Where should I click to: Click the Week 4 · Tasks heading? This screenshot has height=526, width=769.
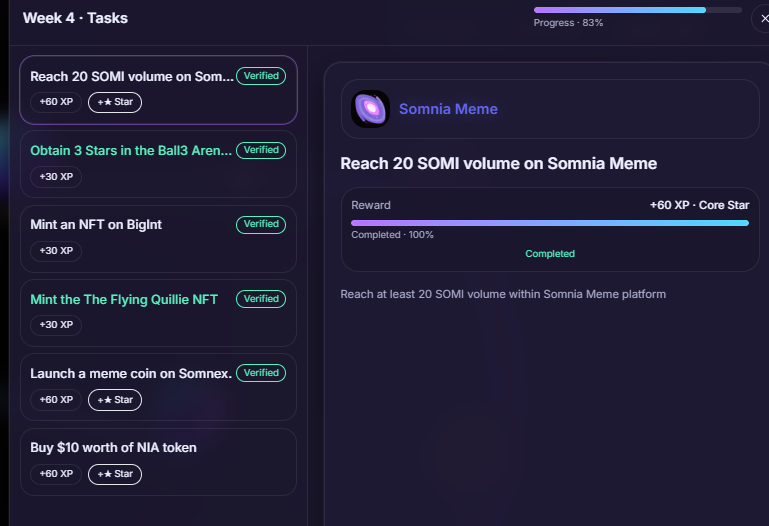tap(75, 18)
